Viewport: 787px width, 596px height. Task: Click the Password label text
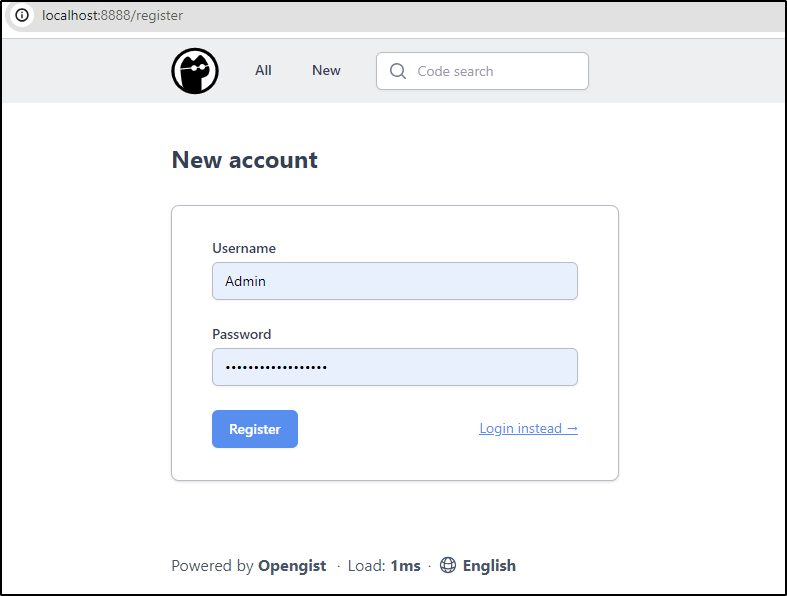[x=241, y=334]
